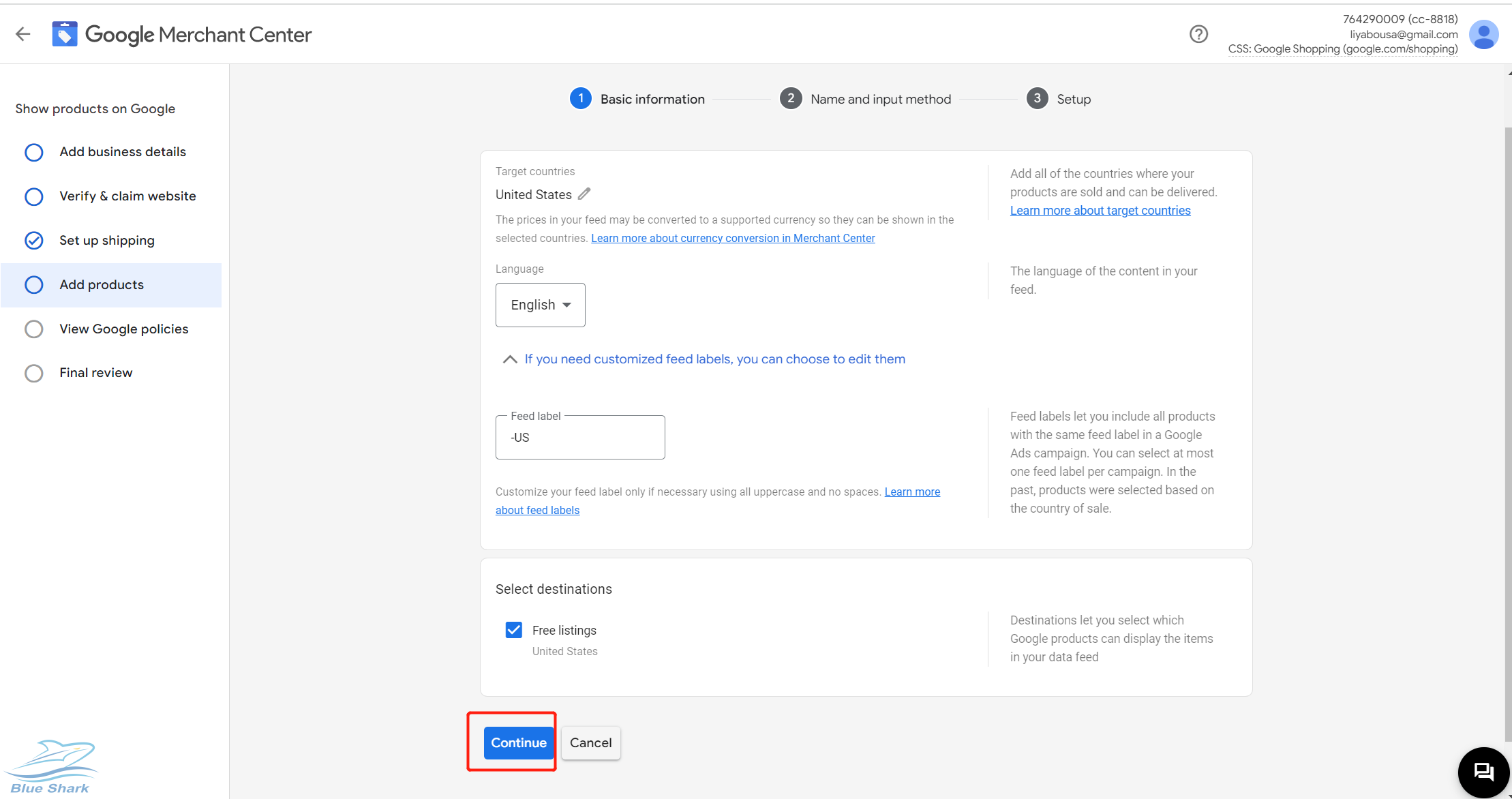Screen dimensions: 1512x799
Task: Click the user profile avatar icon
Action: click(1484, 34)
